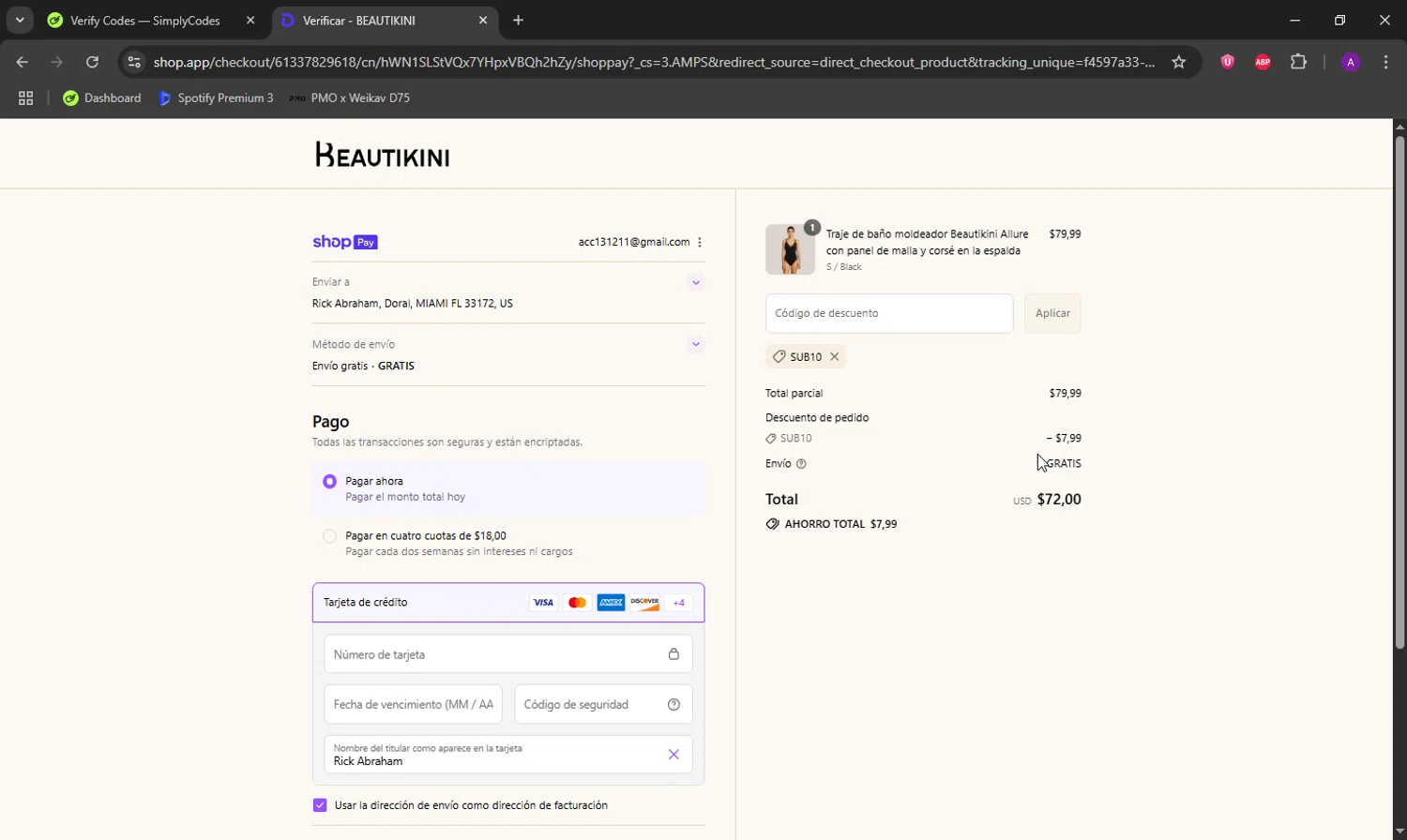Screen dimensions: 1407x840
Task: Click the Discover card logo
Action: 644,603
